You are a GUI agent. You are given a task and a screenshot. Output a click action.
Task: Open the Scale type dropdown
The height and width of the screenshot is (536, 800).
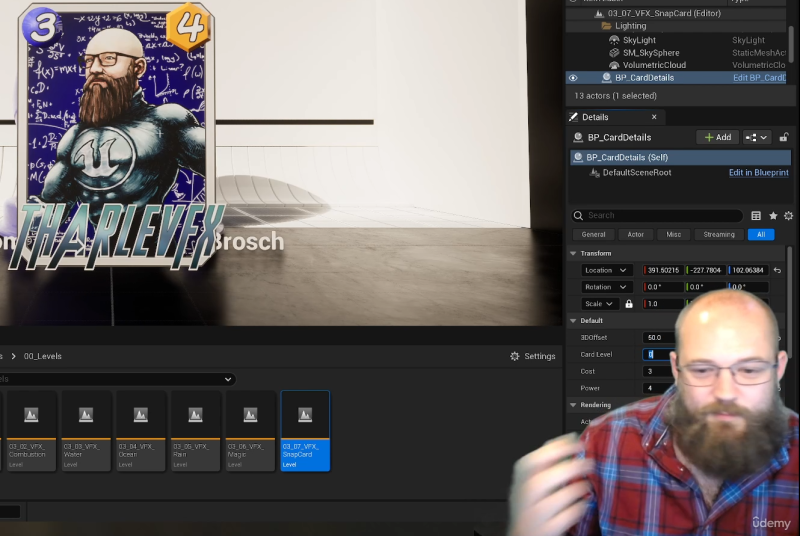pyautogui.click(x=599, y=304)
